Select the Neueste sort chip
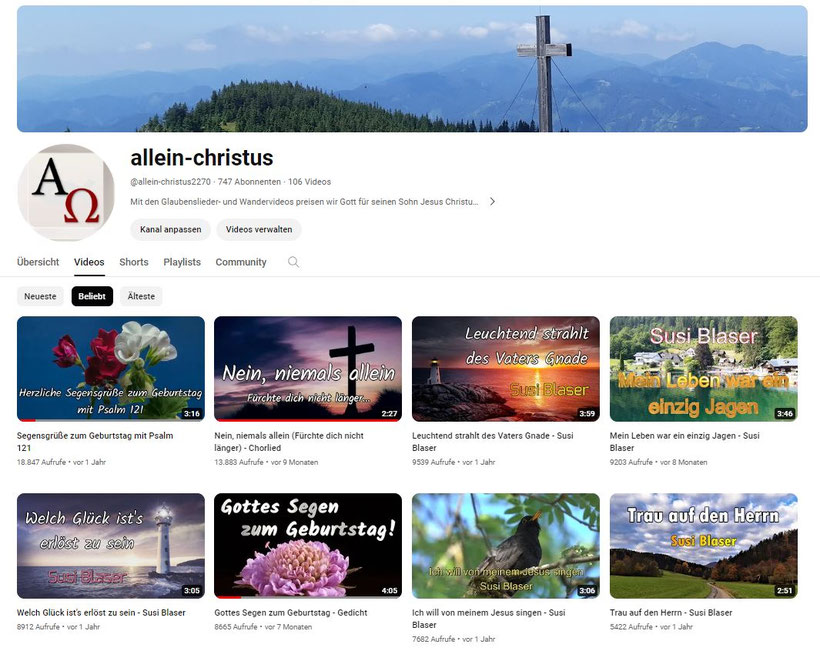Screen dimensions: 820x651 40,296
